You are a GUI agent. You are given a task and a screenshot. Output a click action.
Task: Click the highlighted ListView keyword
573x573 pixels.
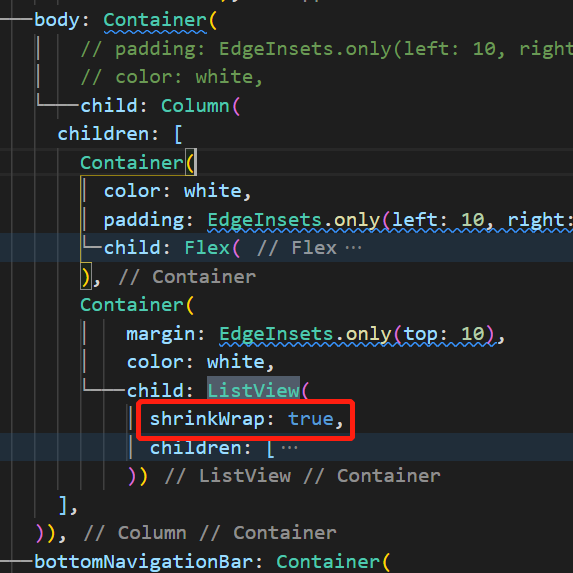point(254,390)
